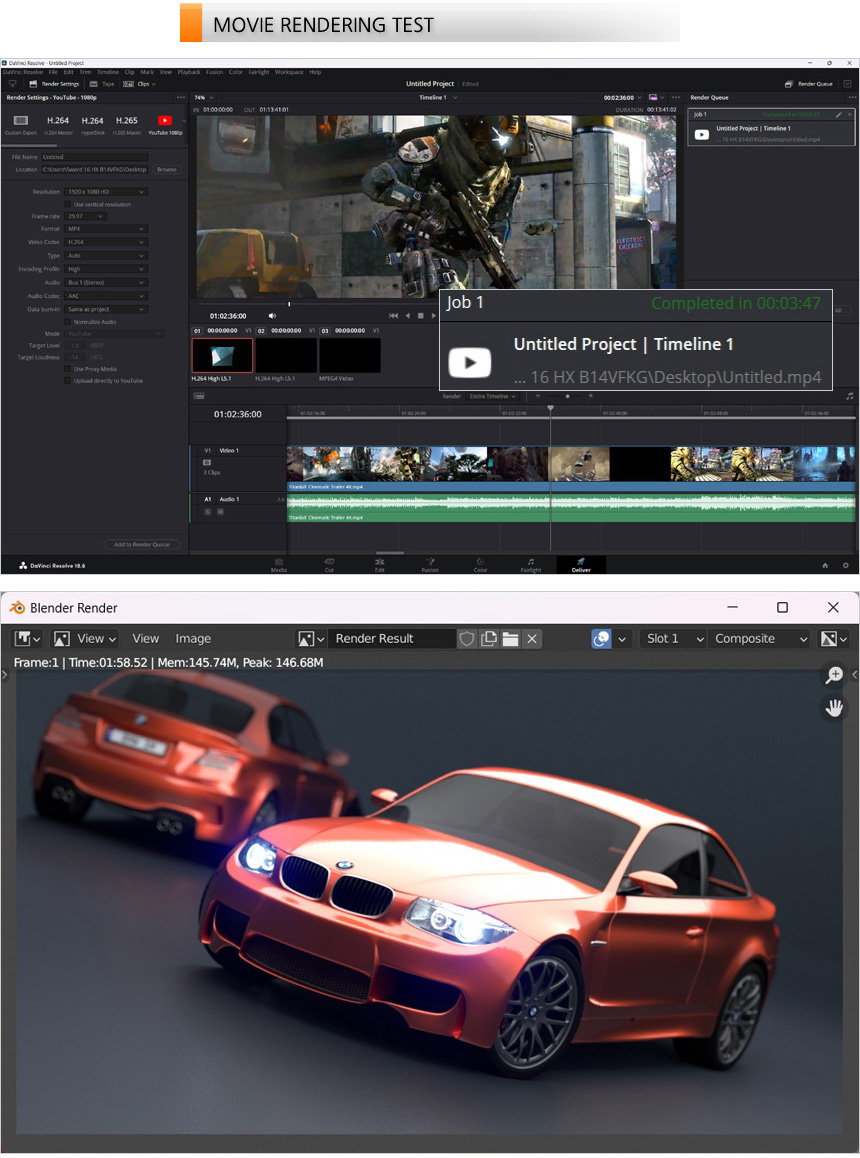Image resolution: width=860 pixels, height=1158 pixels.
Task: Open the Slot 1 dropdown in Blender
Action: [673, 639]
